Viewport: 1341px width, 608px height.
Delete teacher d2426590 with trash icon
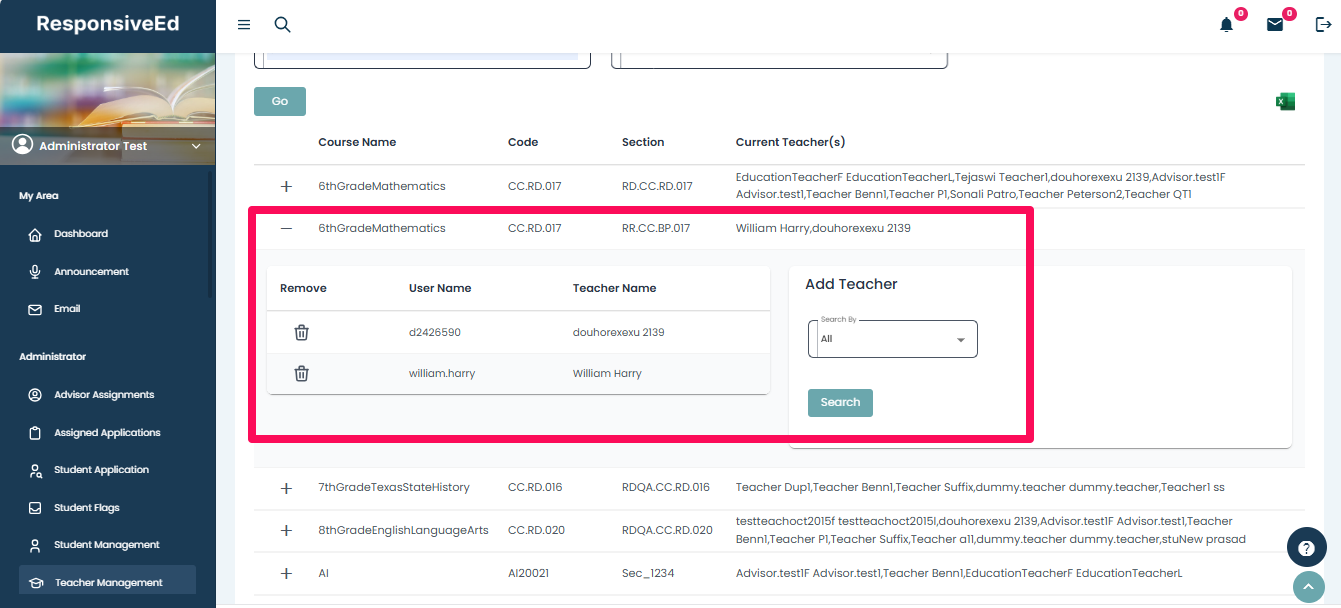click(301, 332)
